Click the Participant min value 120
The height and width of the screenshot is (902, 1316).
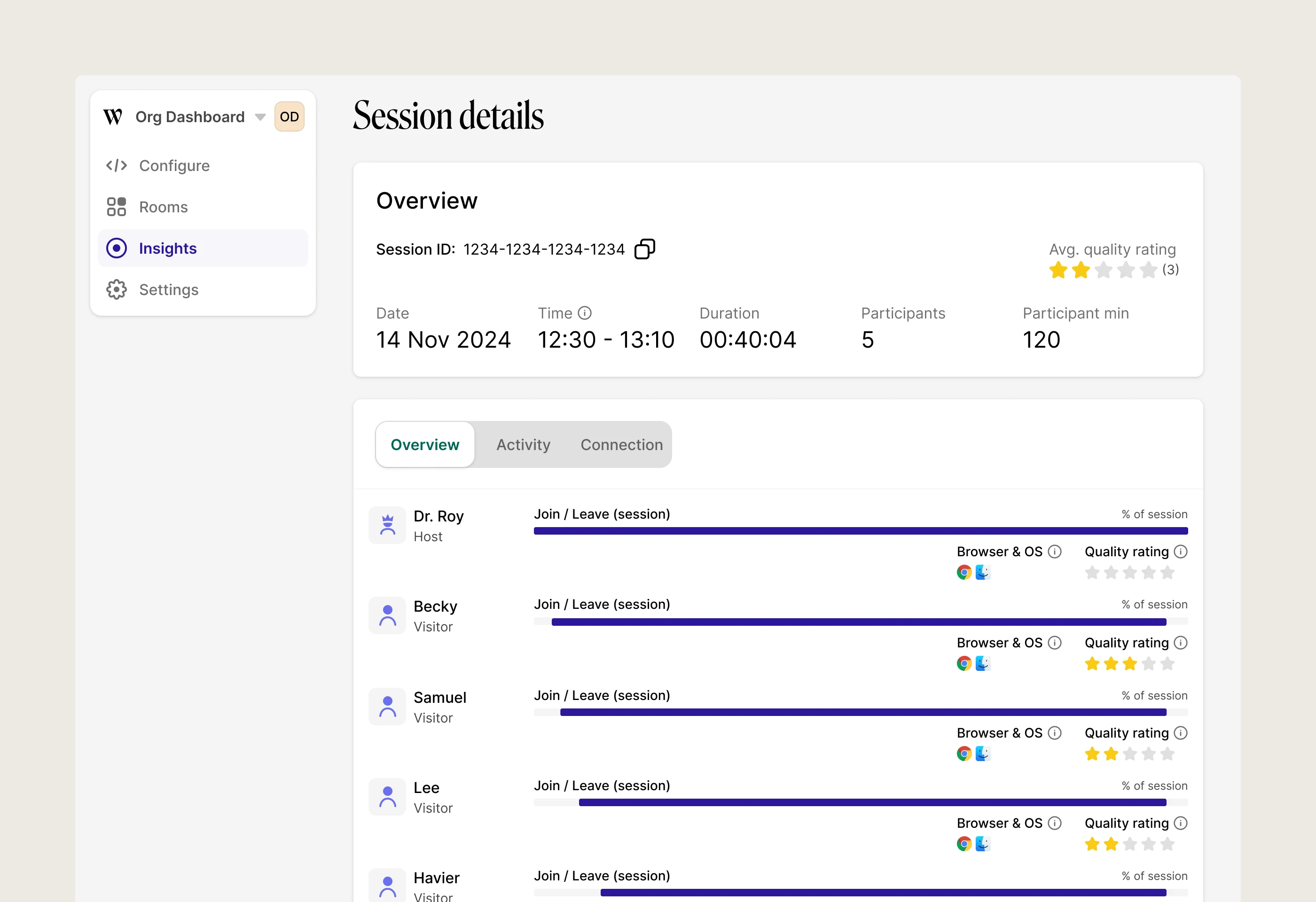pyautogui.click(x=1042, y=340)
